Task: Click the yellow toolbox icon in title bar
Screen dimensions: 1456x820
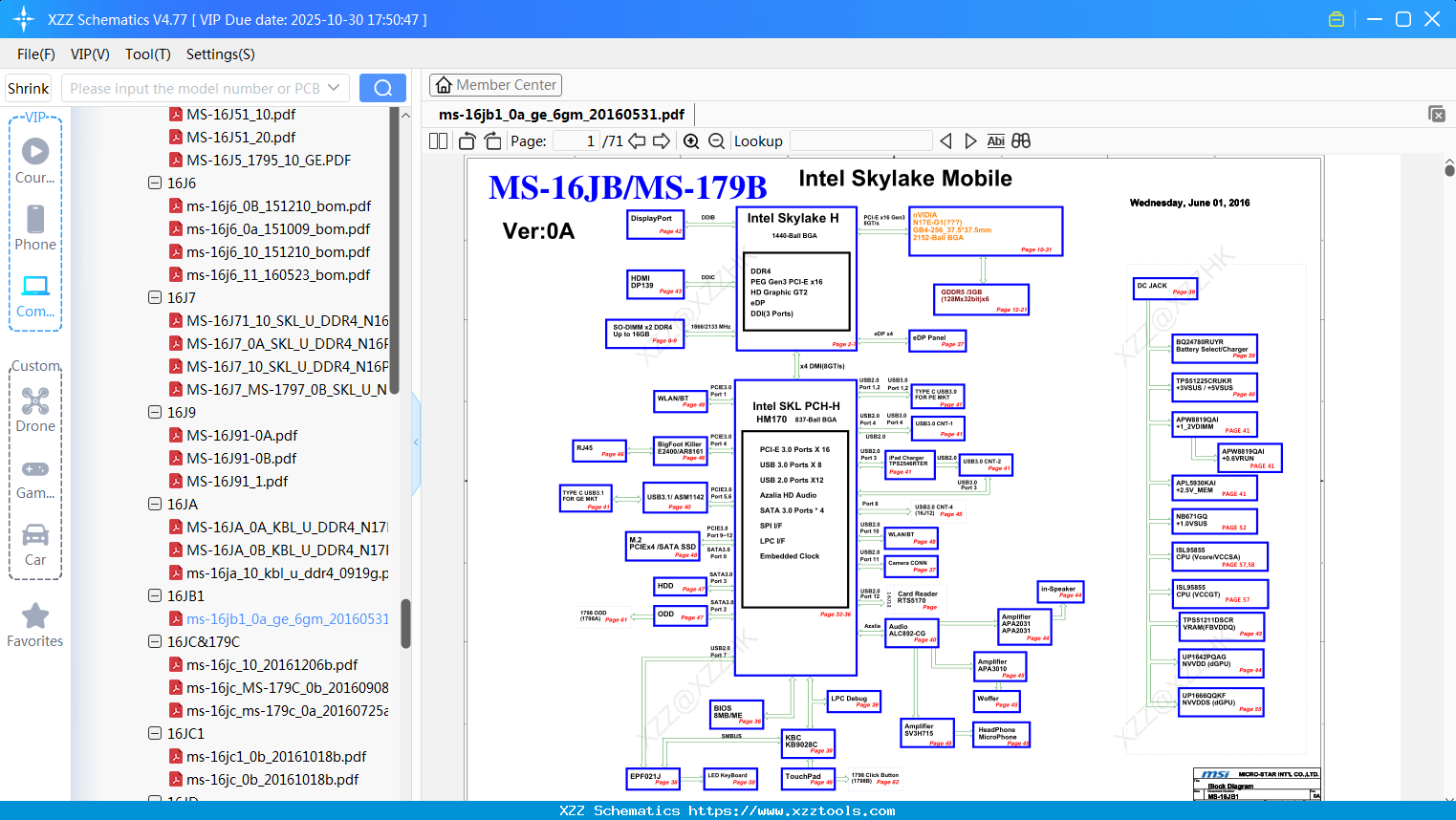Action: [1336, 19]
